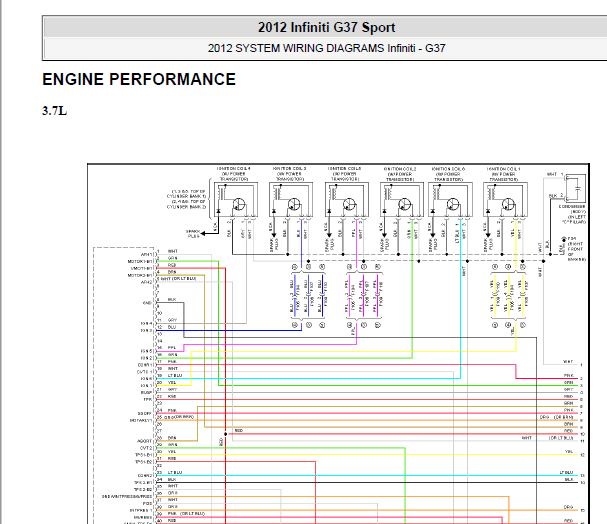Click the 'CONDENSER (BODY)' label
This screenshot has width=607, height=524.
click(x=572, y=209)
